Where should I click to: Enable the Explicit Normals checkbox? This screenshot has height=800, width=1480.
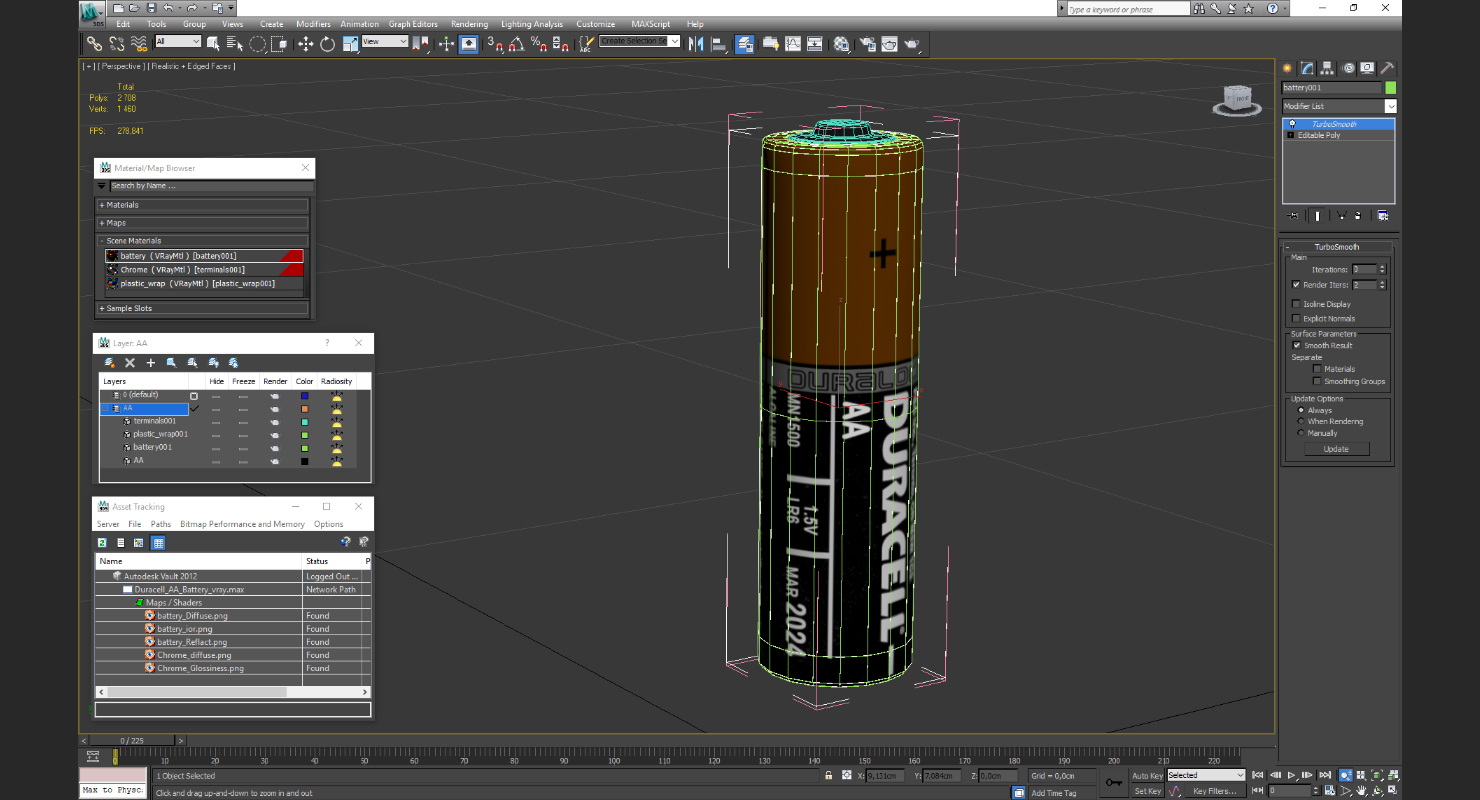[1296, 318]
